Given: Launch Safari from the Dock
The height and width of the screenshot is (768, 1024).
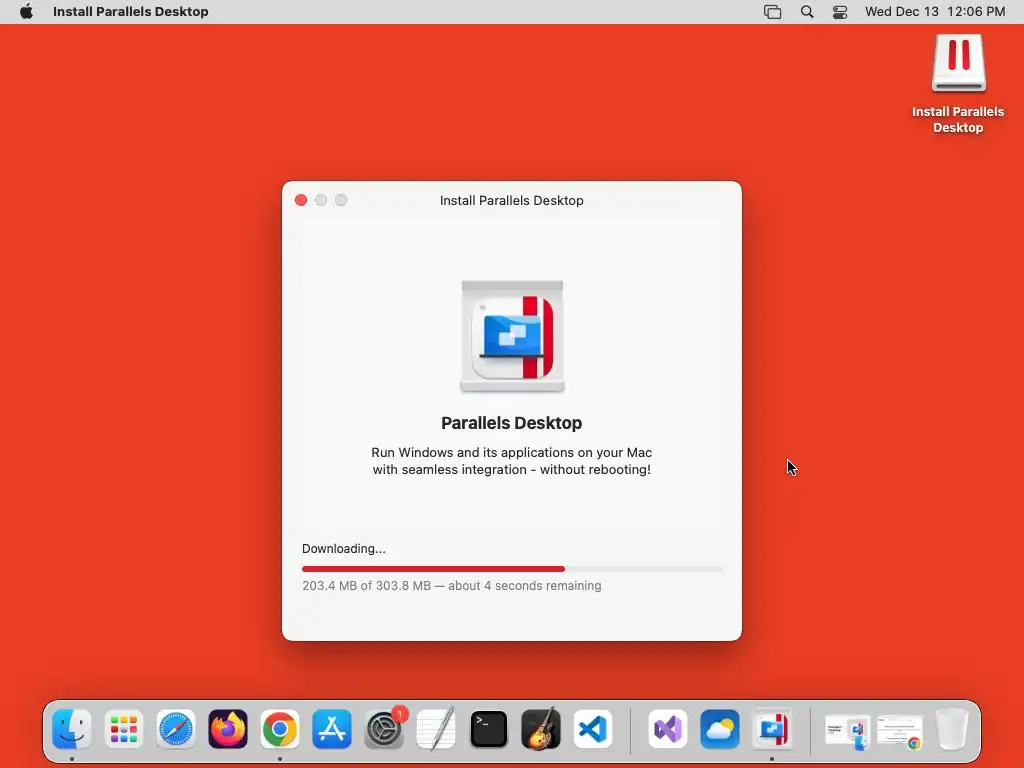Looking at the screenshot, I should 176,729.
